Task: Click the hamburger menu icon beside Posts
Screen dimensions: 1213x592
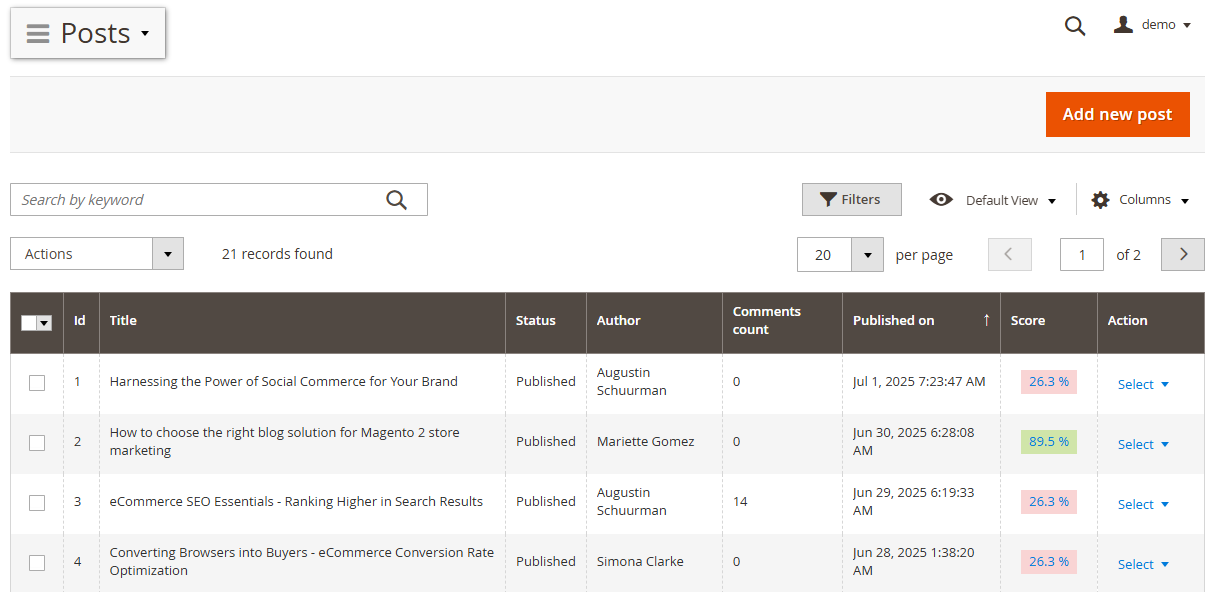Action: [38, 33]
